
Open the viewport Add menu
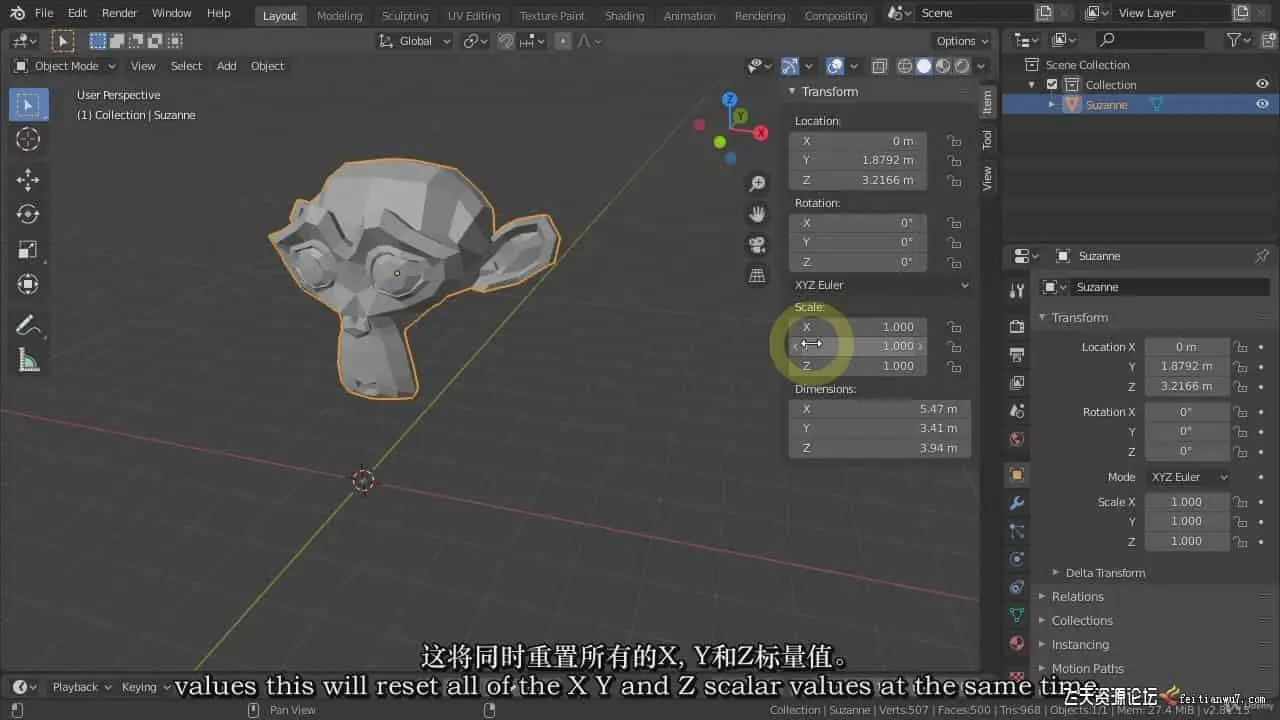[x=227, y=66]
